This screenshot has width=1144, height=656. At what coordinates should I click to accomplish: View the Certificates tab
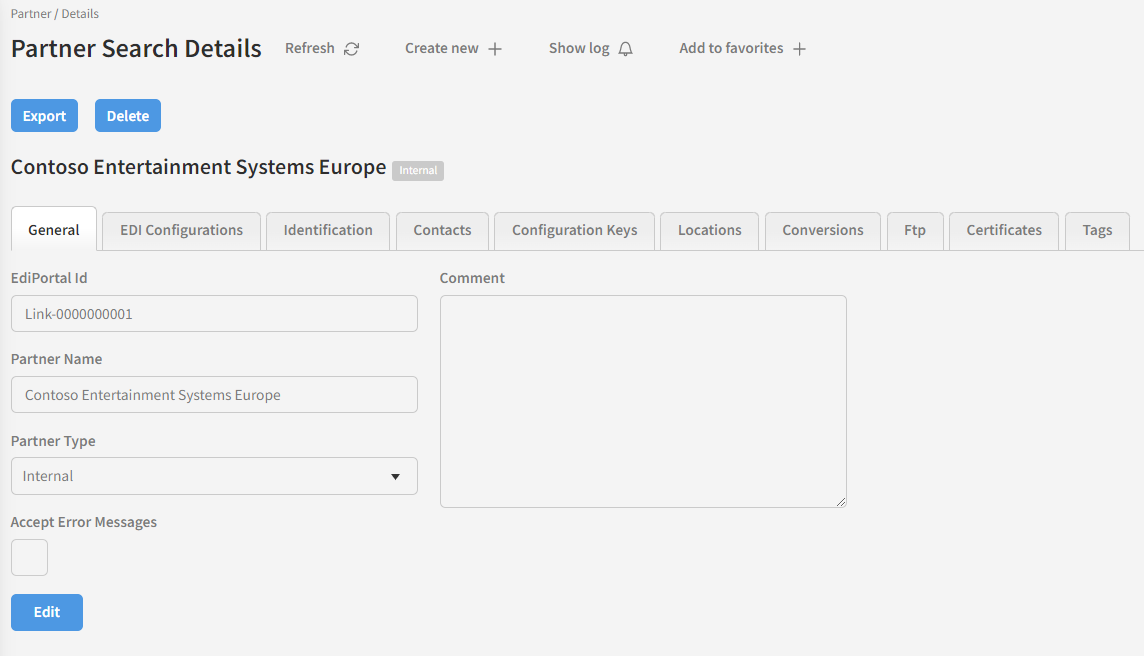tap(1003, 230)
